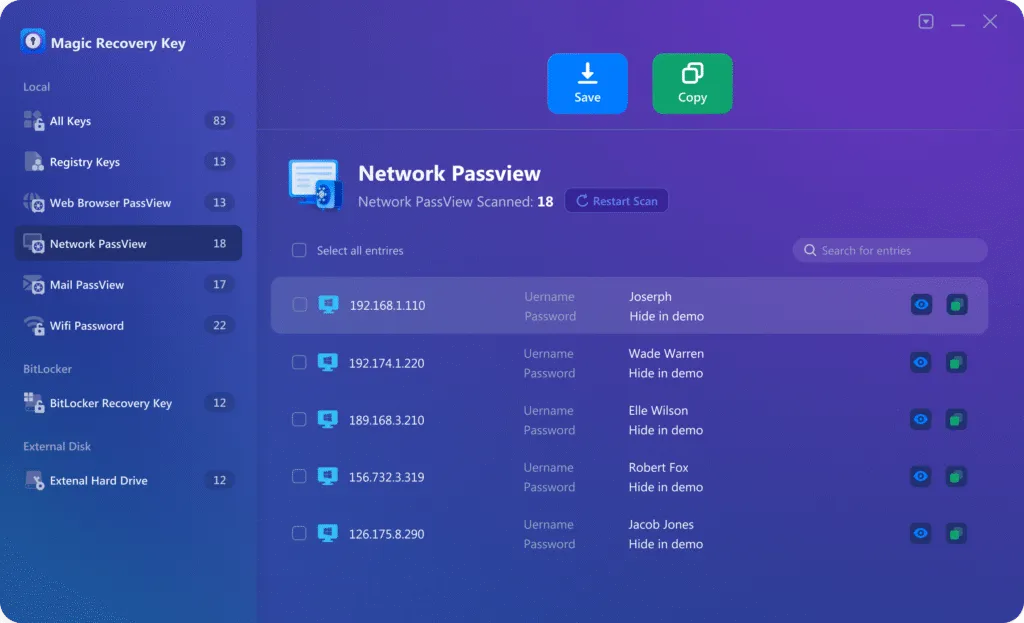The width and height of the screenshot is (1024, 623).
Task: Click the computer icon beside 192.174.1.220
Action: pyautogui.click(x=328, y=362)
